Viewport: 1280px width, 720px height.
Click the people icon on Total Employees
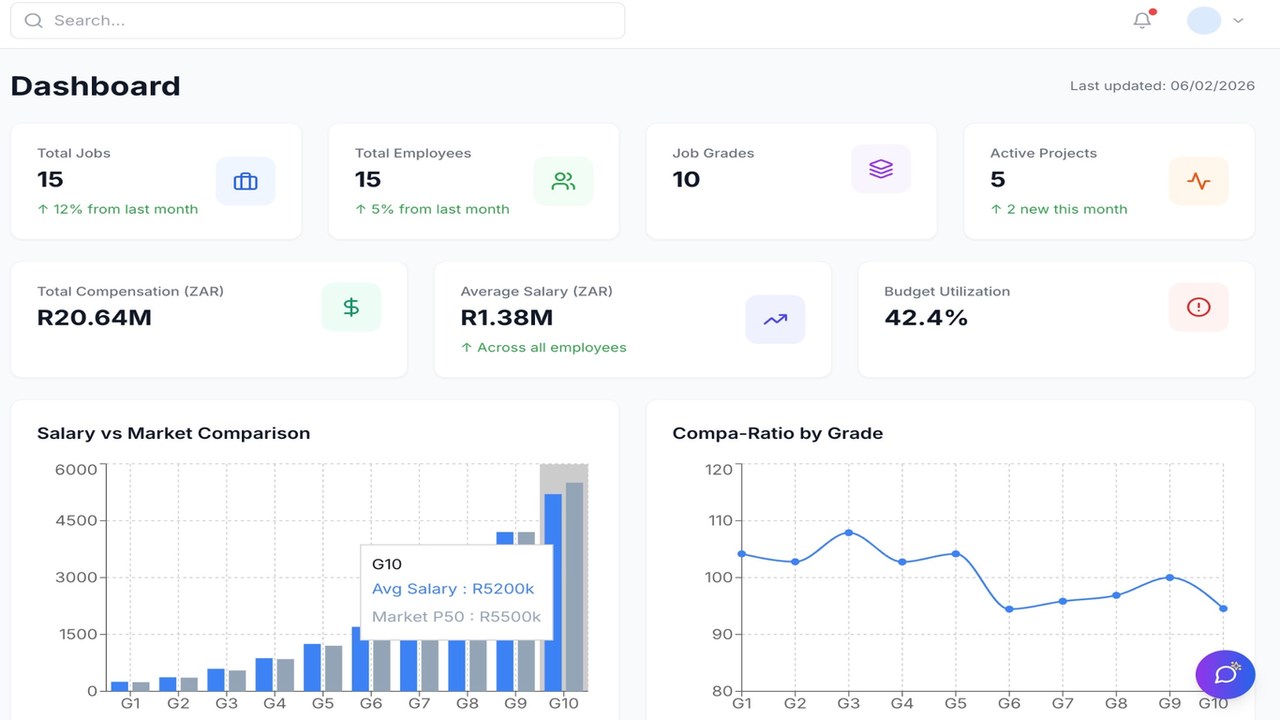[x=563, y=181]
